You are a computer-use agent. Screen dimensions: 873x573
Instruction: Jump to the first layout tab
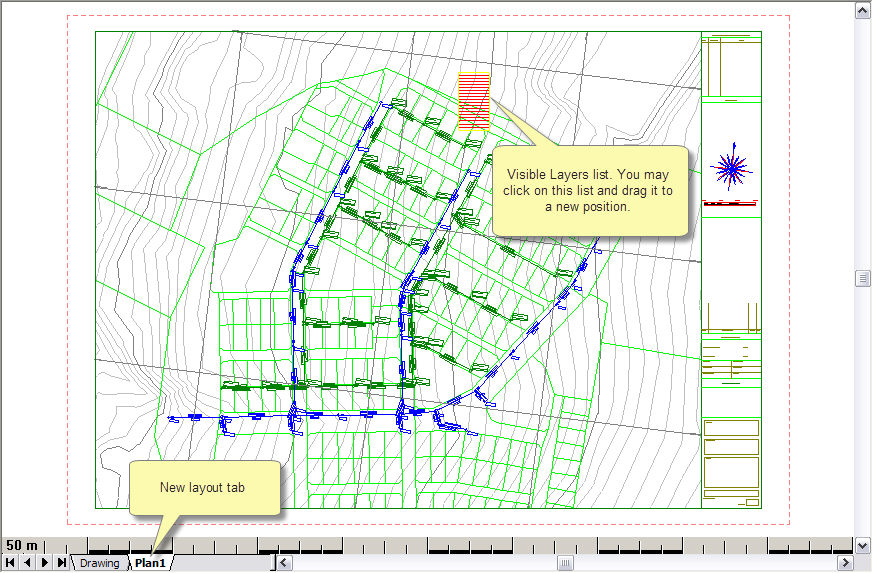pyautogui.click(x=10, y=563)
